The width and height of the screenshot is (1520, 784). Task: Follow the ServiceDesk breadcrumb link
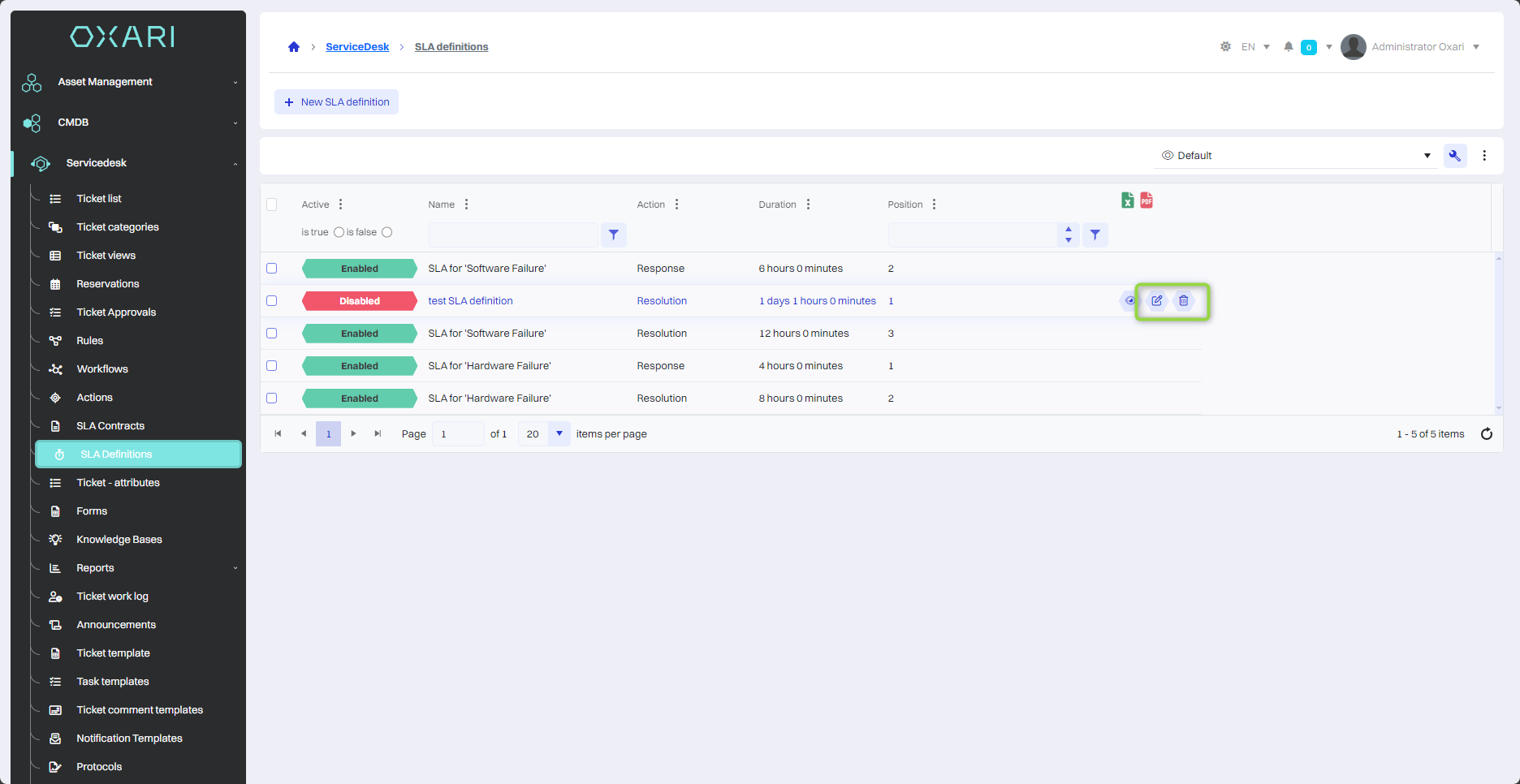tap(357, 47)
